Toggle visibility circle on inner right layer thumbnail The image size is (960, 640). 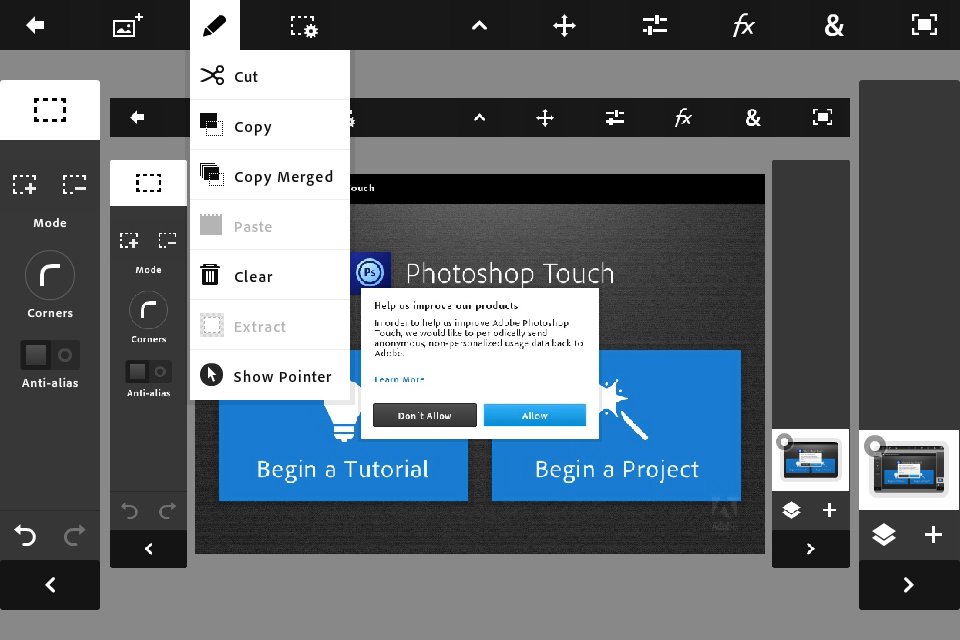(x=784, y=441)
